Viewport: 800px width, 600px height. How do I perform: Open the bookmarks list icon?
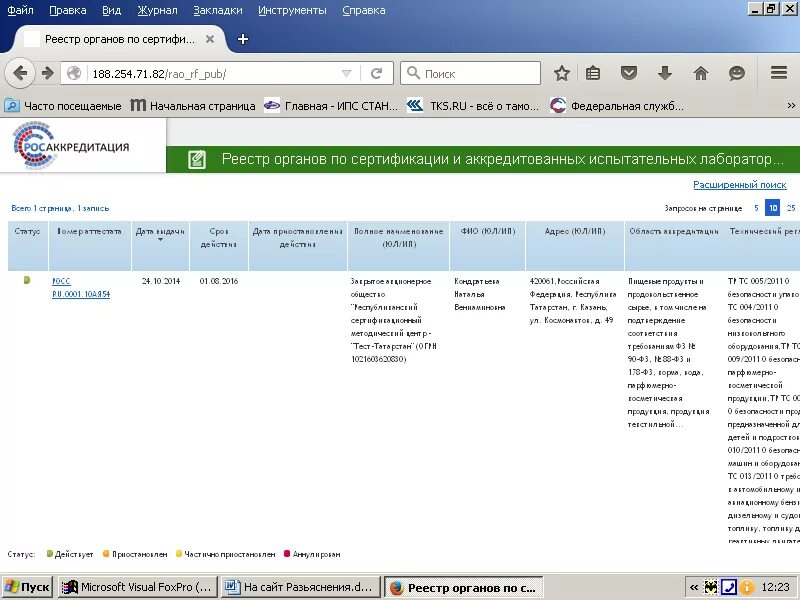(x=593, y=73)
